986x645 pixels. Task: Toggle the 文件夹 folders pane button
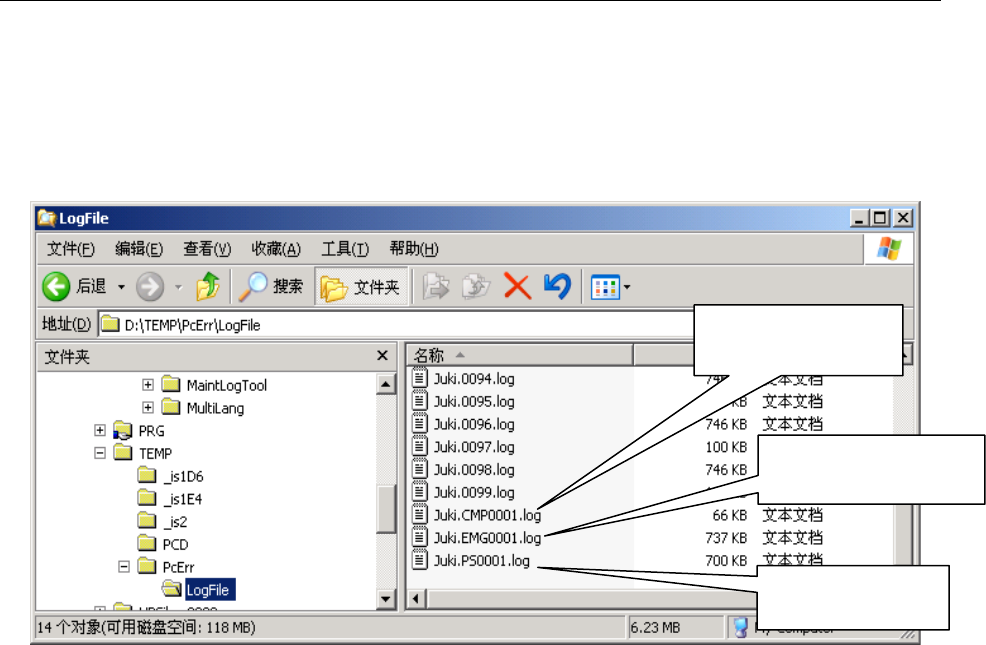361,287
